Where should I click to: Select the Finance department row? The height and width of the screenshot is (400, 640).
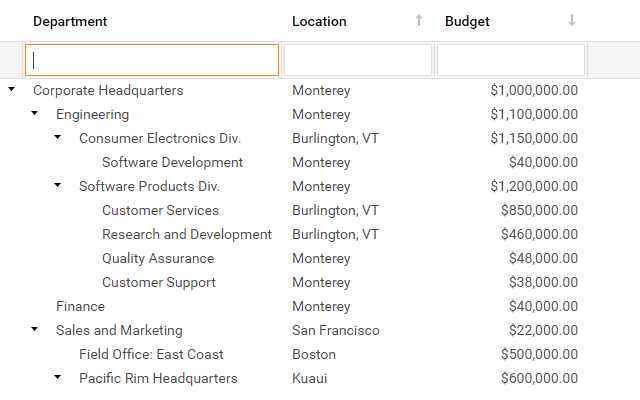coord(80,306)
